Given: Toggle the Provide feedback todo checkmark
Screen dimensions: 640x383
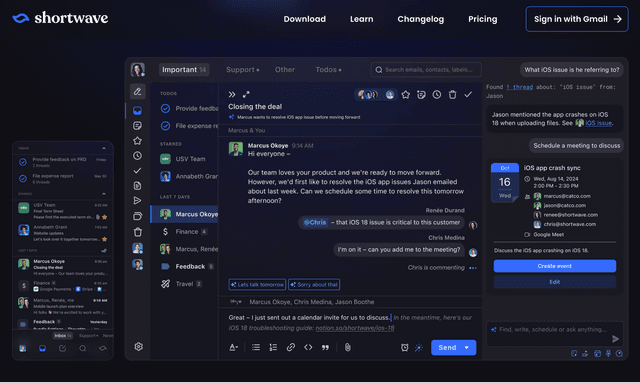Looking at the screenshot, I should tap(165, 109).
